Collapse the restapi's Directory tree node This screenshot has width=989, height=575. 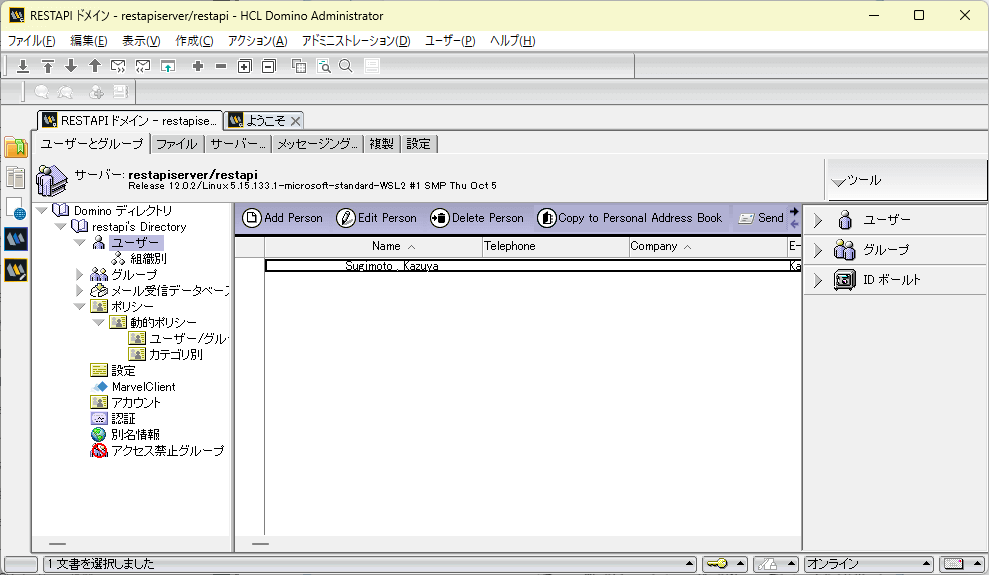[x=61, y=226]
